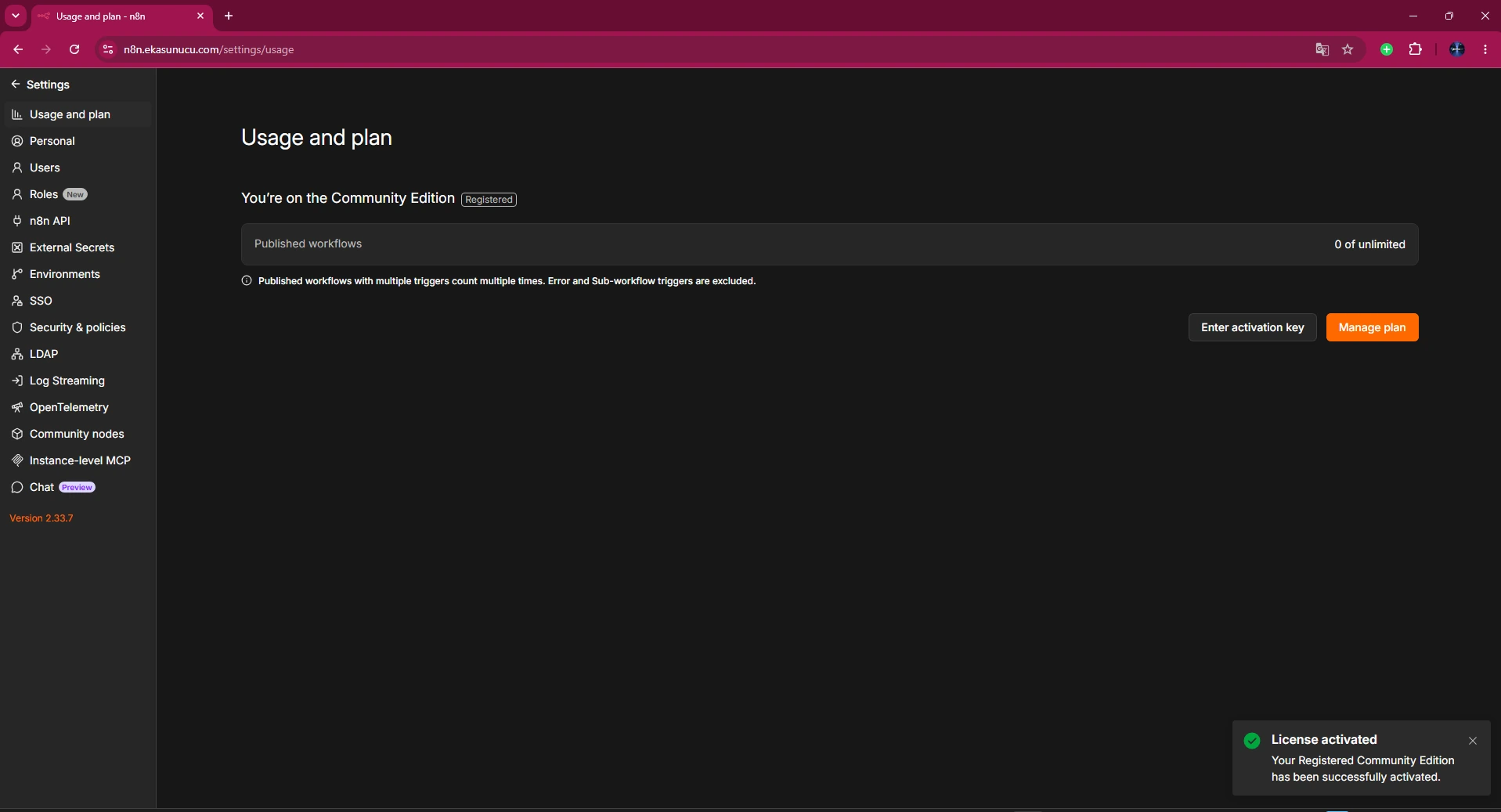
Task: Click the Instance-level MCP icon
Action: [x=17, y=460]
